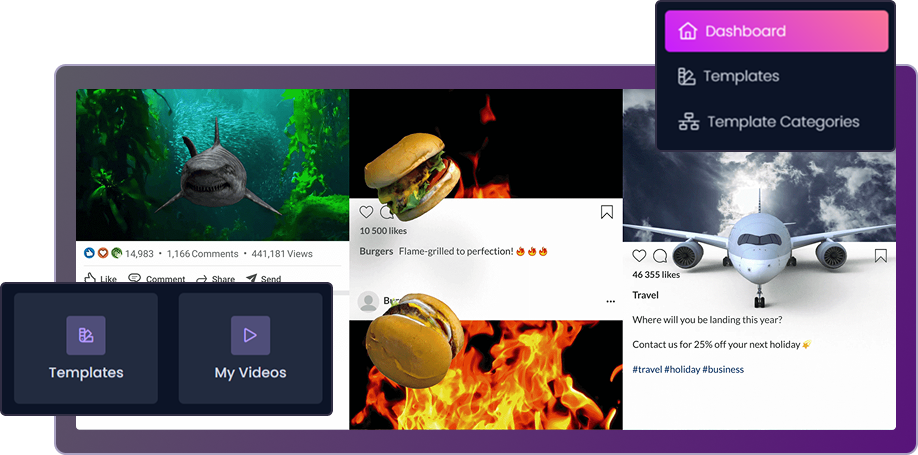Click the play icon in My Videos
Image resolution: width=918 pixels, height=455 pixels.
(250, 335)
